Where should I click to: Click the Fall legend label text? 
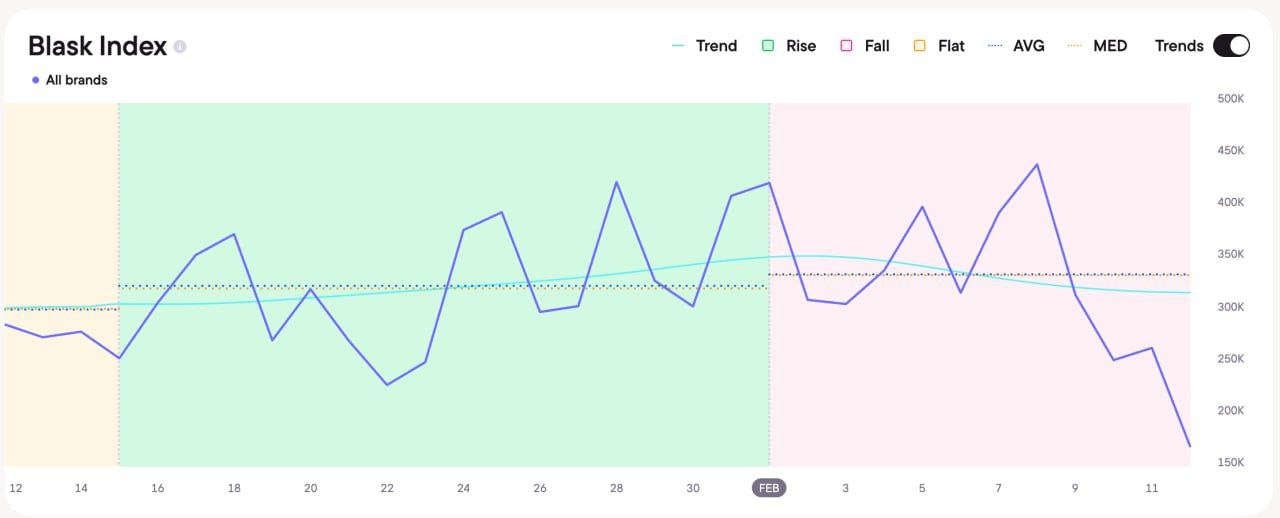point(877,46)
